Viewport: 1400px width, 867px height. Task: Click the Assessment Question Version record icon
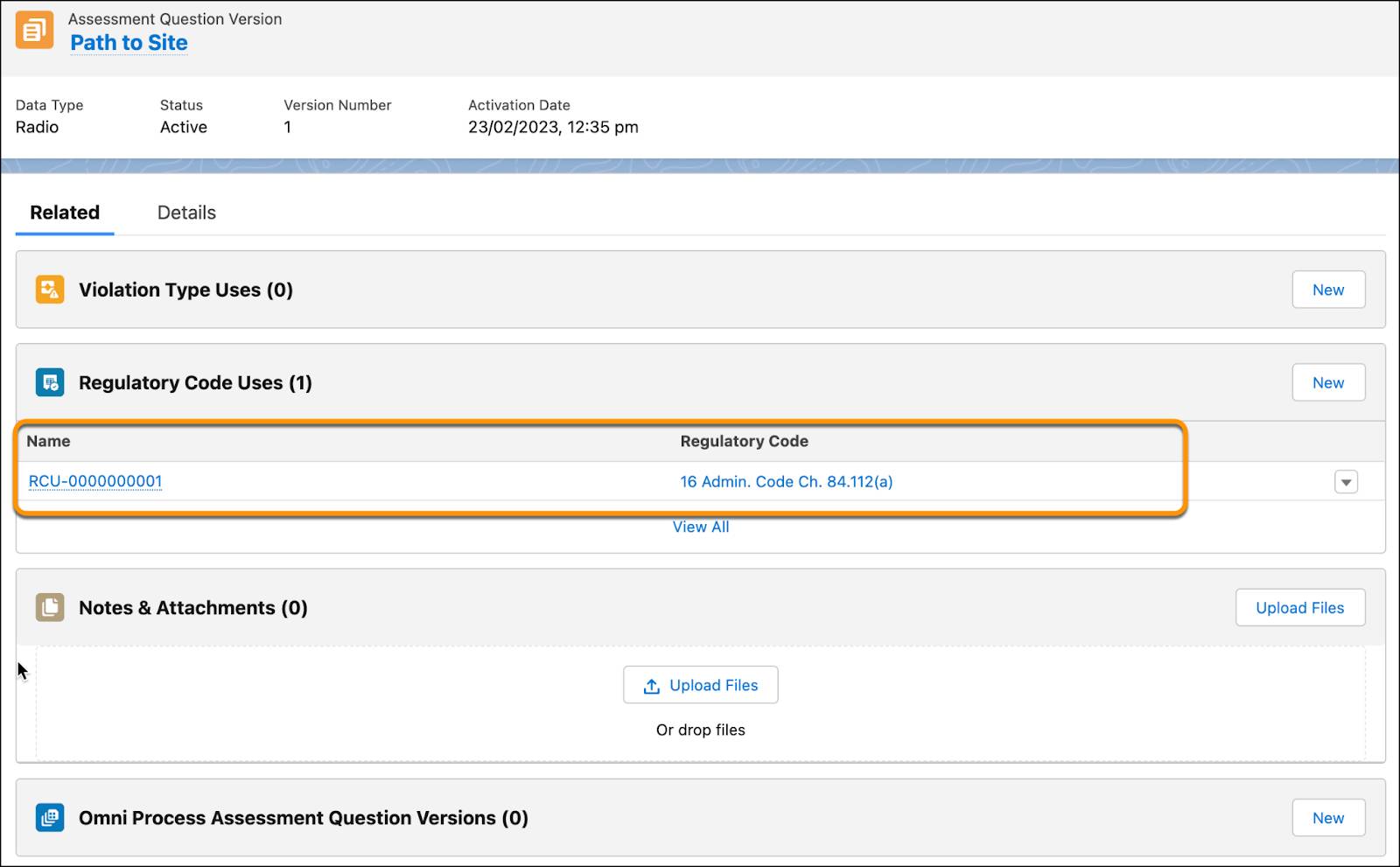pos(34,30)
